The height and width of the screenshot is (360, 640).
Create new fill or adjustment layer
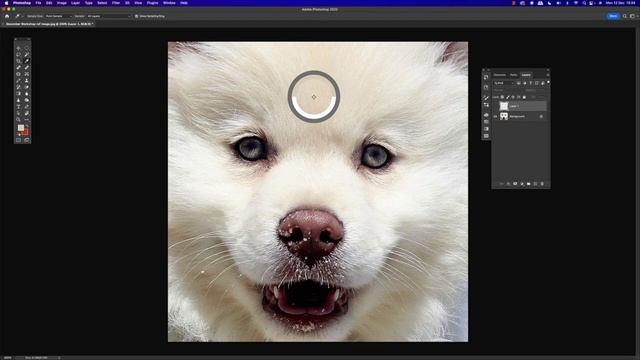point(522,184)
